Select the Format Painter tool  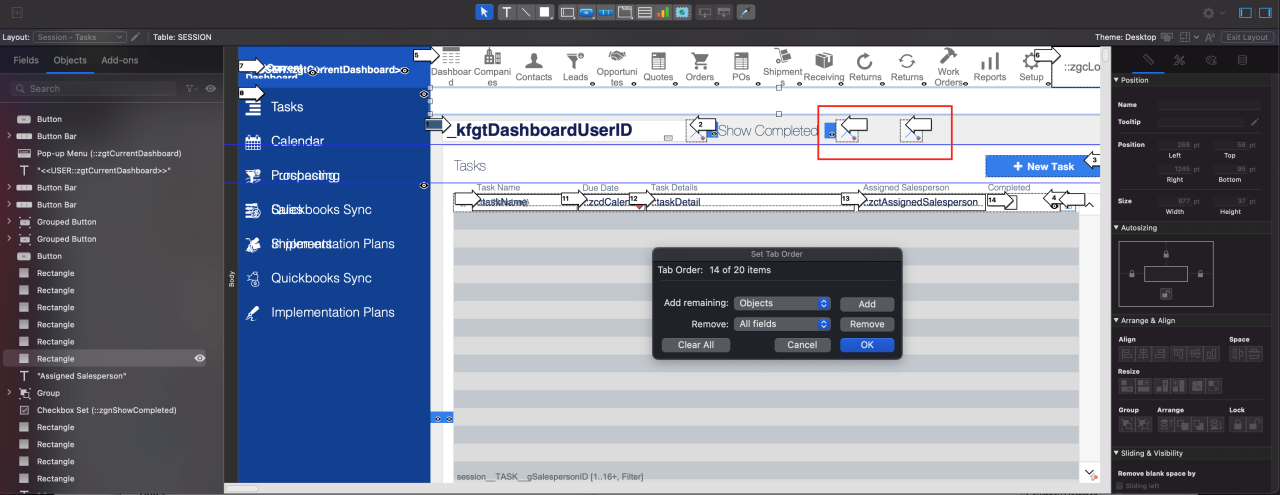745,12
